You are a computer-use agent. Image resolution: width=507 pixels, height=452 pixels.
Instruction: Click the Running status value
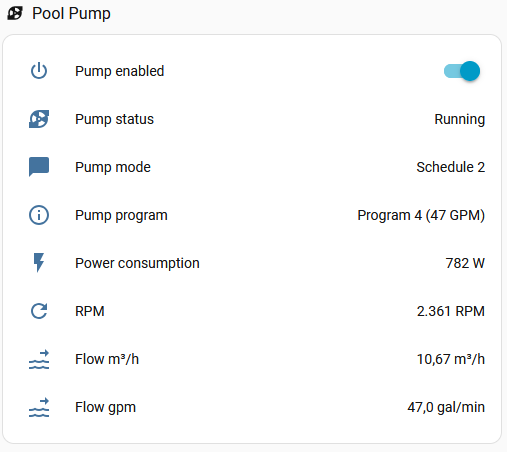[460, 119]
